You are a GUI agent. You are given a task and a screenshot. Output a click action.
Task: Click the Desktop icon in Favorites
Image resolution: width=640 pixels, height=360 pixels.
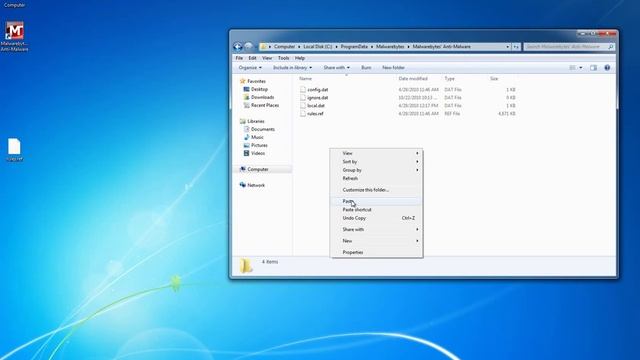point(247,89)
